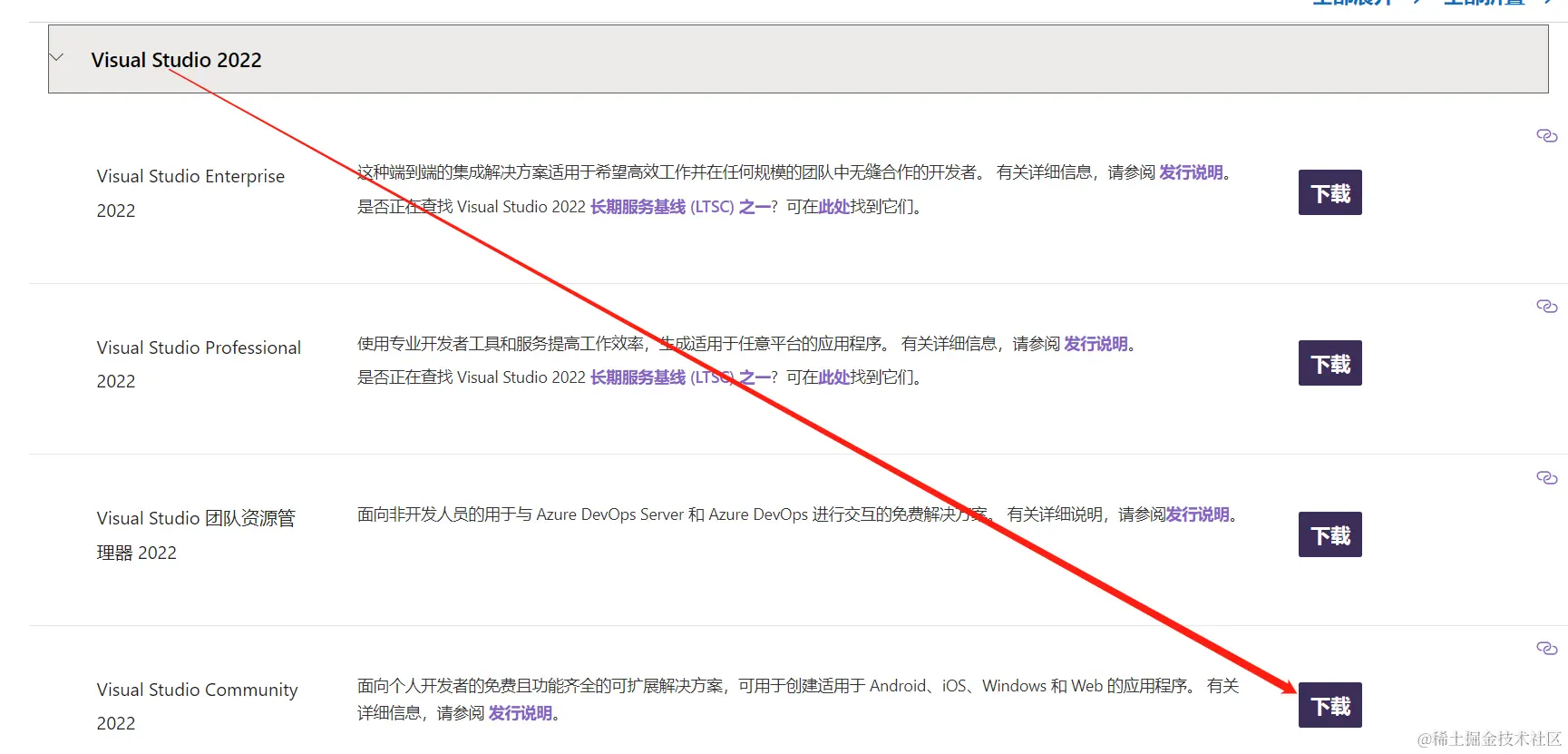Click 此处 link in Enterprise row
This screenshot has height=754, width=1568.
[x=833, y=207]
